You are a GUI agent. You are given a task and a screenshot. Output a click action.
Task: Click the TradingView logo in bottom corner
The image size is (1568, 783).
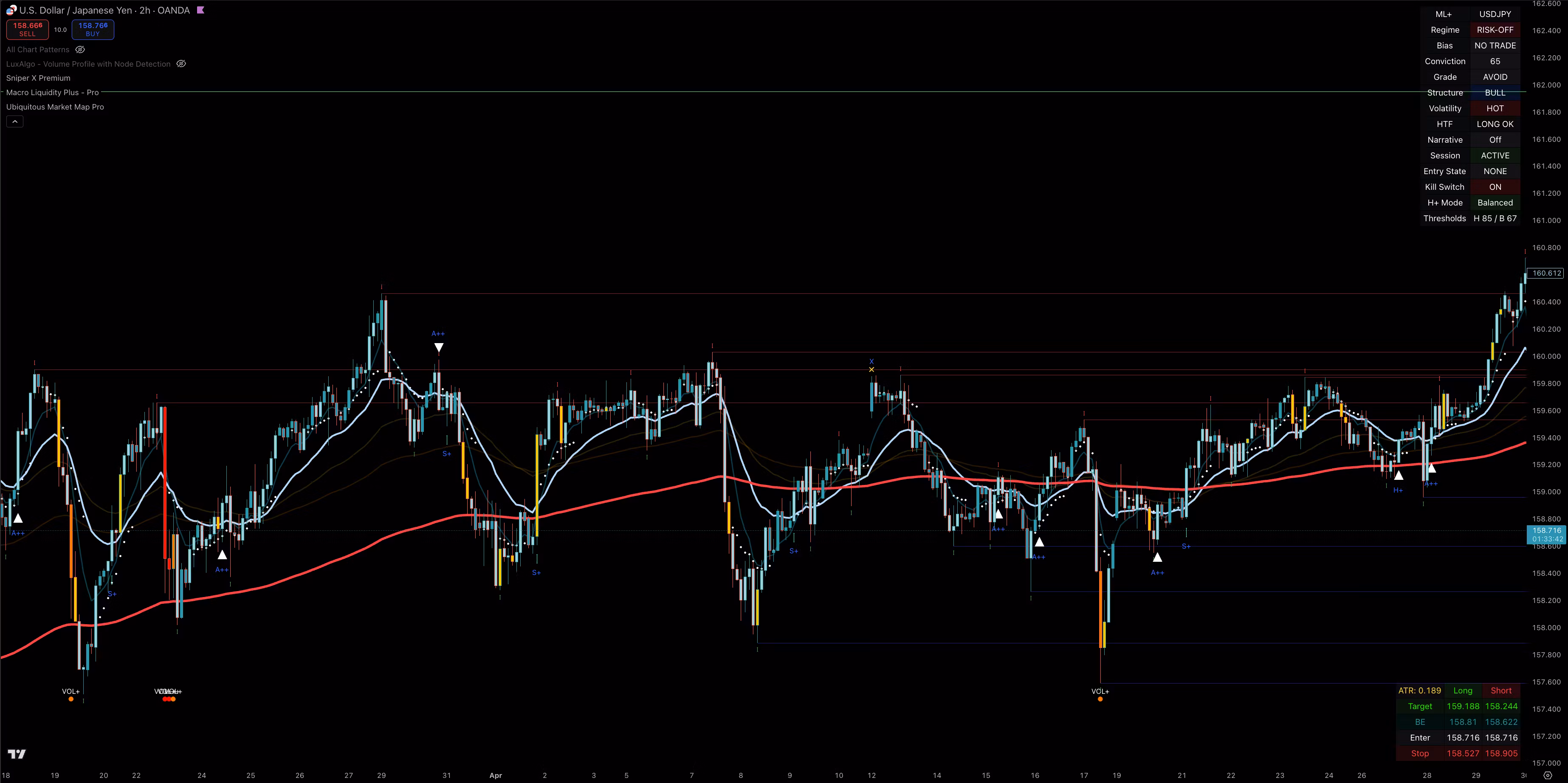pos(17,755)
